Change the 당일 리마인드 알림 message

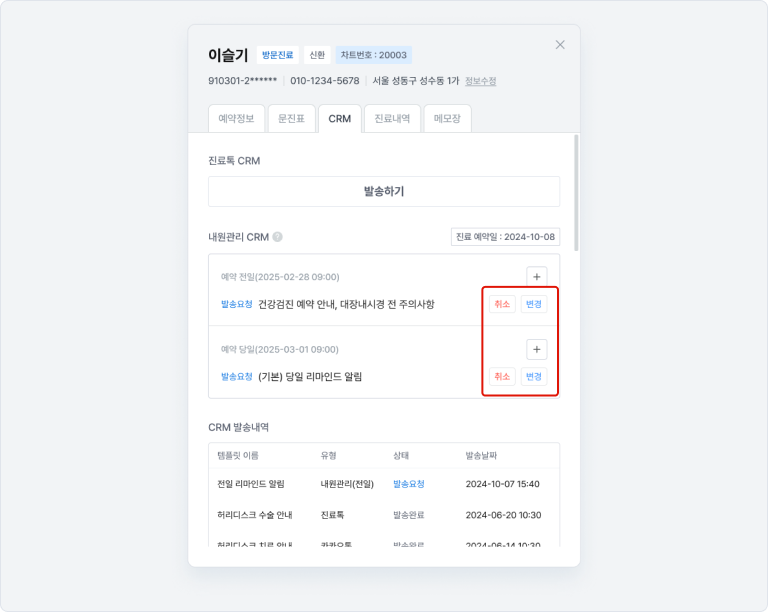[x=534, y=376]
